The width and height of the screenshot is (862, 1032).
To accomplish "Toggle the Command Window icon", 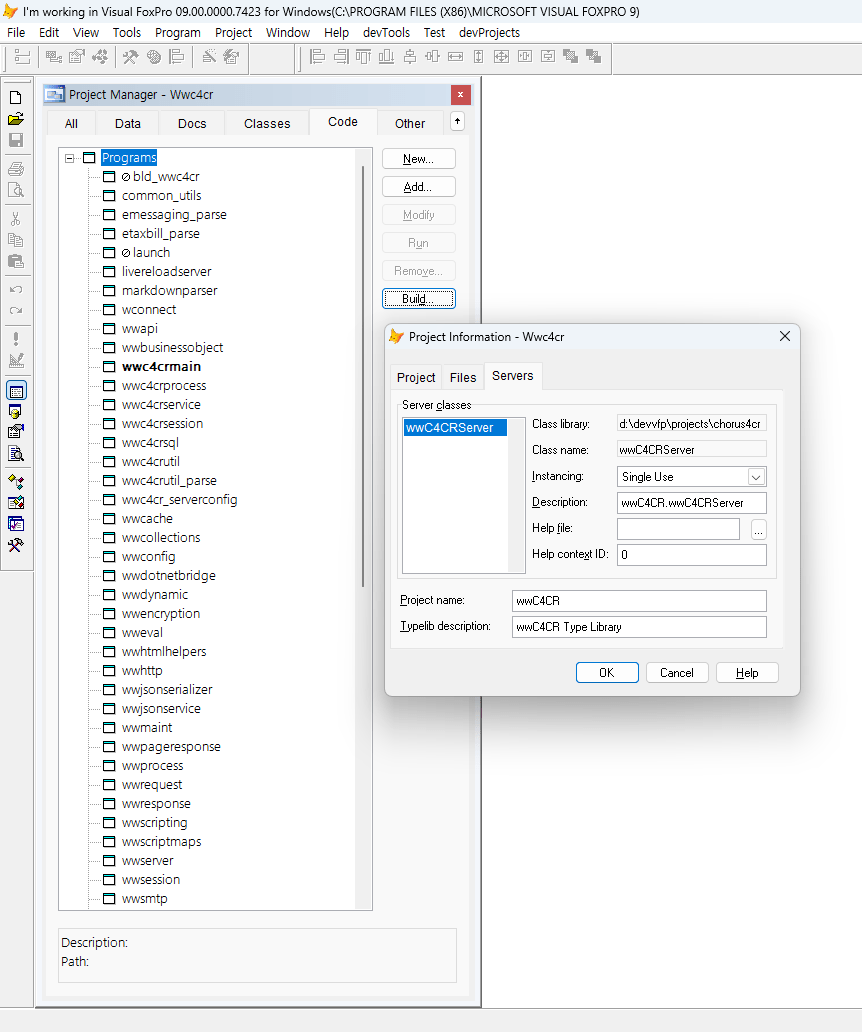I will pyautogui.click(x=16, y=391).
